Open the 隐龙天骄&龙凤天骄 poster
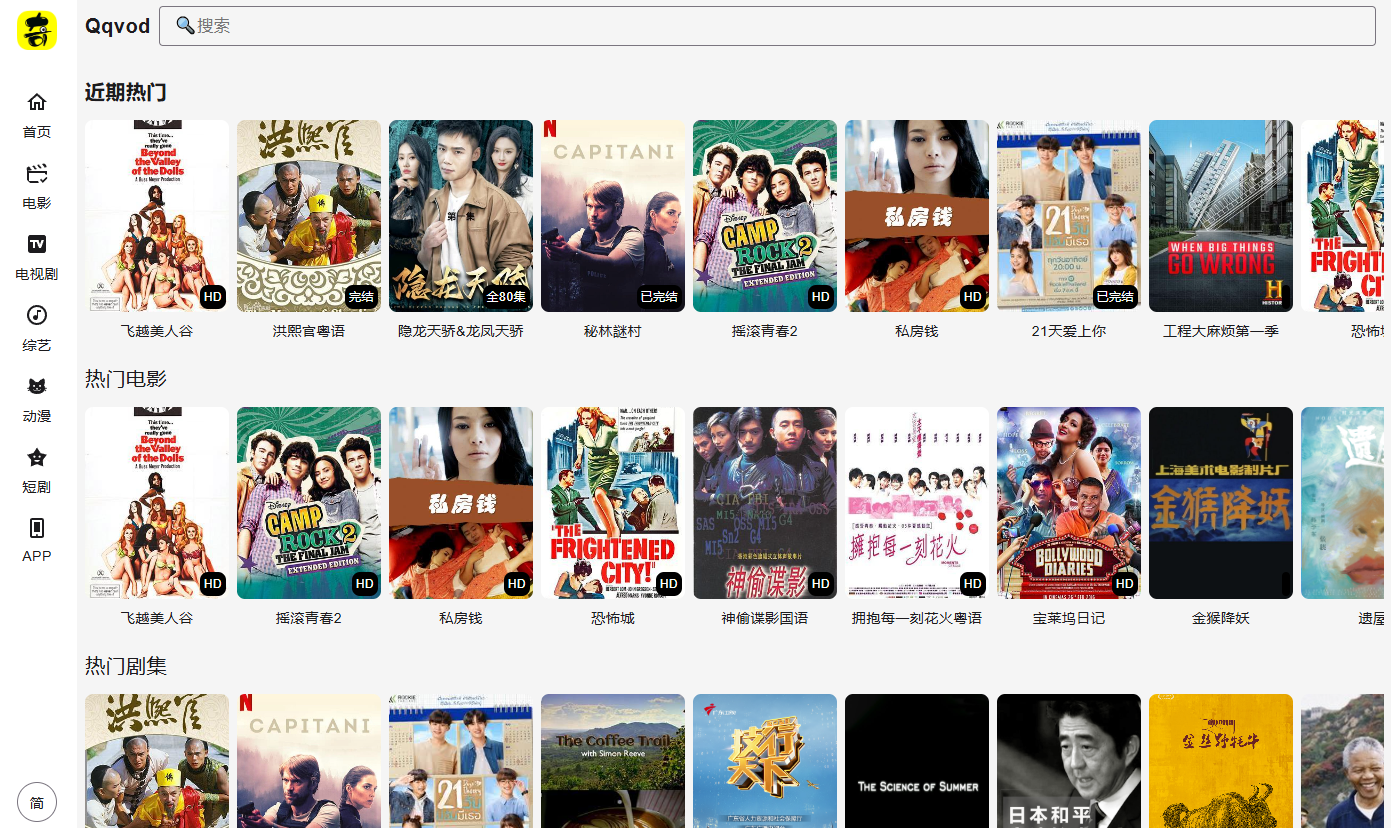The image size is (1391, 828). point(461,216)
